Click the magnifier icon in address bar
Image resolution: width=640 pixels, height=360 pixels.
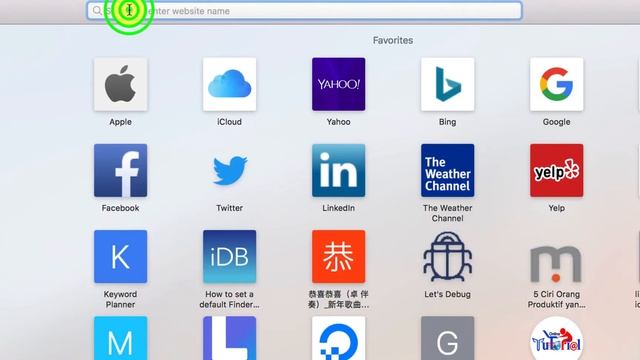[x=97, y=11]
